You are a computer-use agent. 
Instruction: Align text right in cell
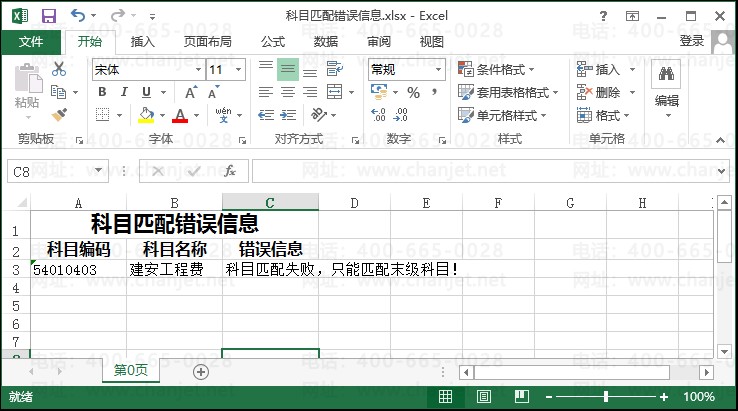click(310, 92)
